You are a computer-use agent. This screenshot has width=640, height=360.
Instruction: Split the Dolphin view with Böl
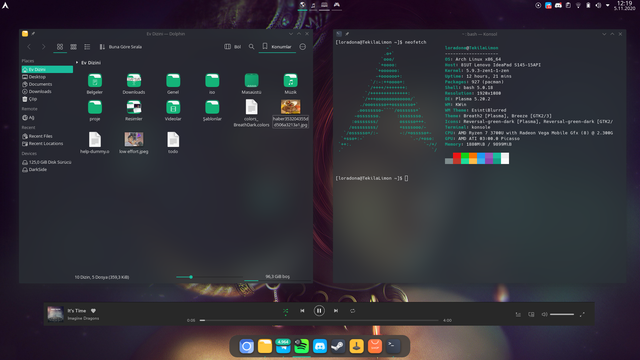point(233,47)
